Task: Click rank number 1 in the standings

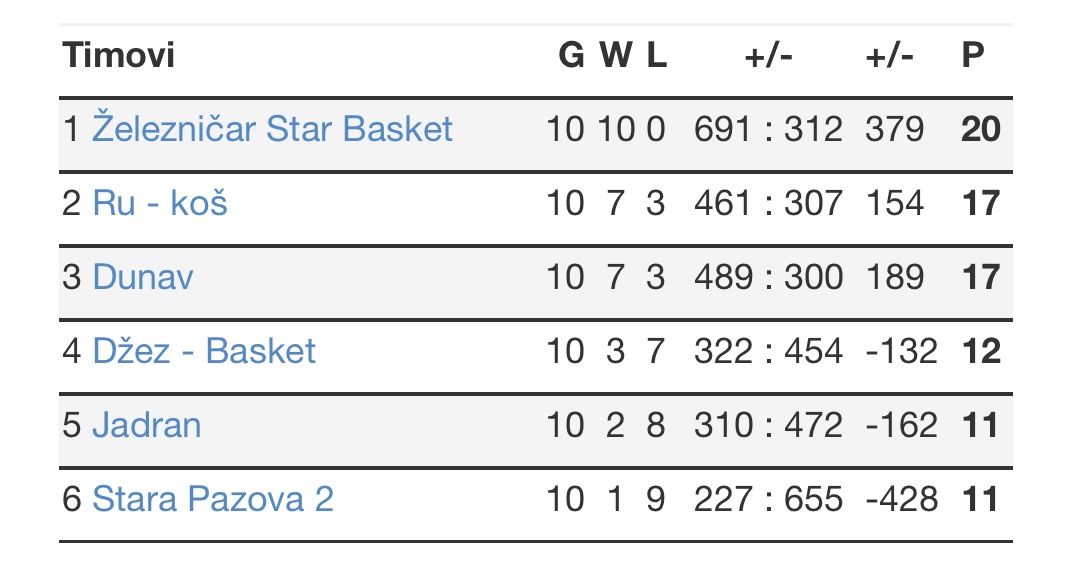Action: (71, 129)
